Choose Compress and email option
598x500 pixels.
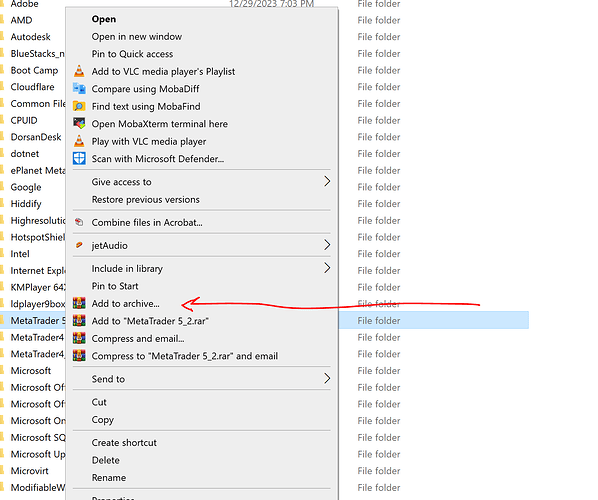[138, 339]
